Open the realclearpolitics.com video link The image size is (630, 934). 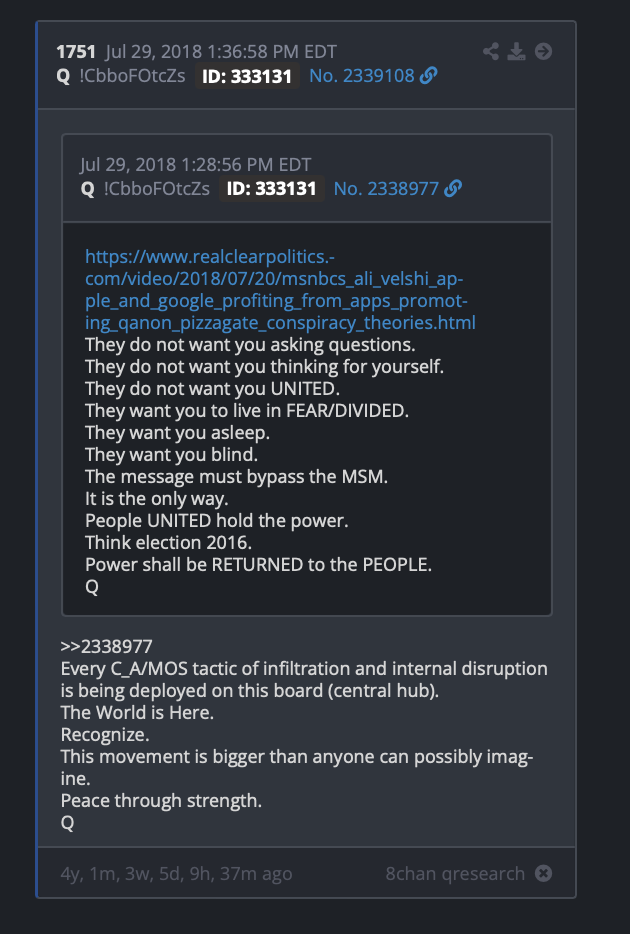click(x=280, y=289)
